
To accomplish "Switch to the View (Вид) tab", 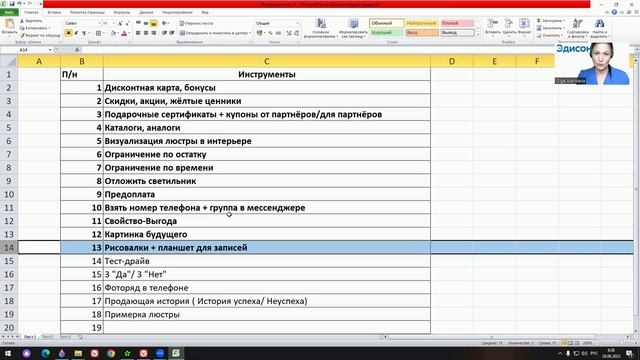I will (x=205, y=12).
